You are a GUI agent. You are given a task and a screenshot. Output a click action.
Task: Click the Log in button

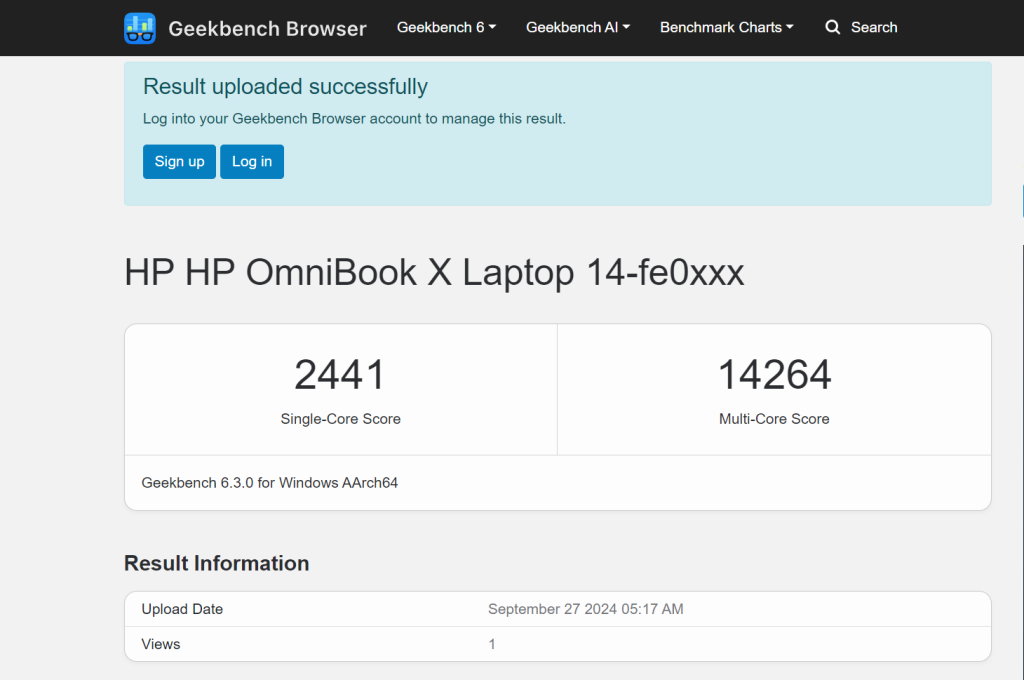click(251, 161)
